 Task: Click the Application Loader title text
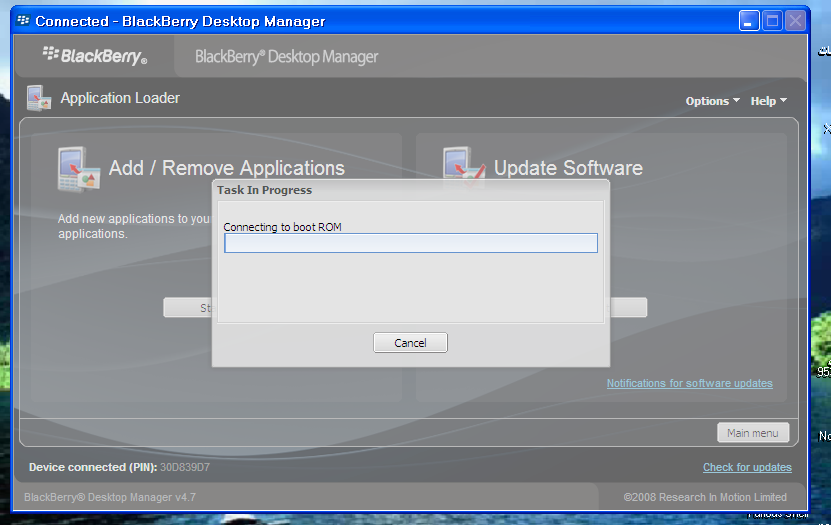[x=120, y=98]
